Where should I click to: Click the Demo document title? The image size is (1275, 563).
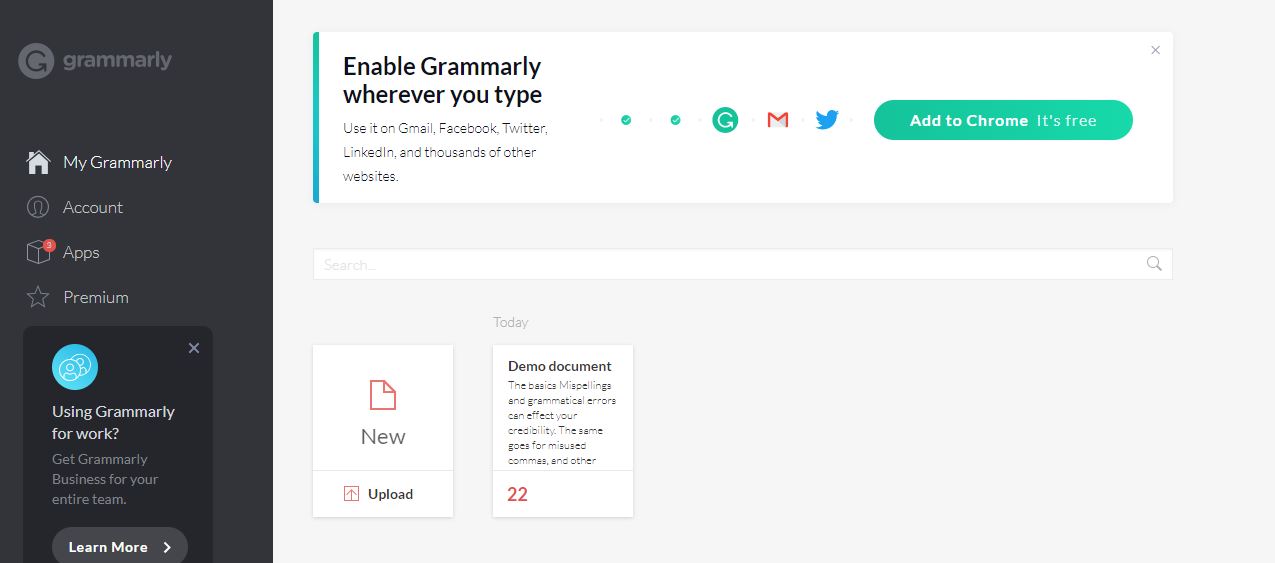pyautogui.click(x=560, y=366)
